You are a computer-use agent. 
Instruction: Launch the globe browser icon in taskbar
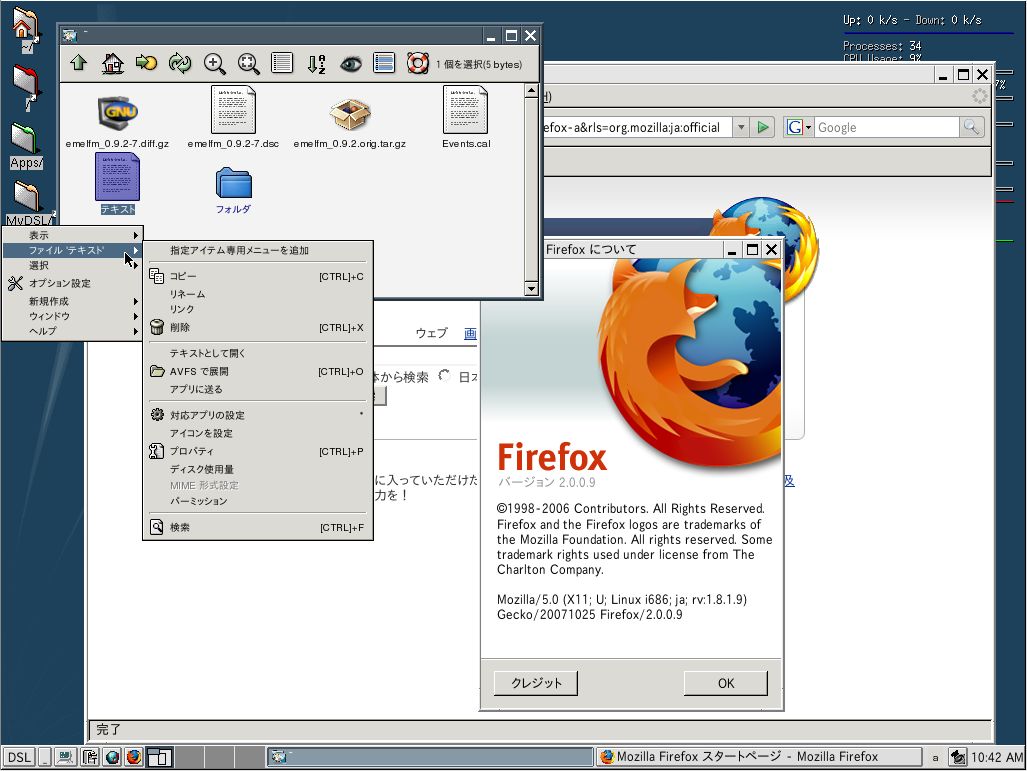coord(113,757)
